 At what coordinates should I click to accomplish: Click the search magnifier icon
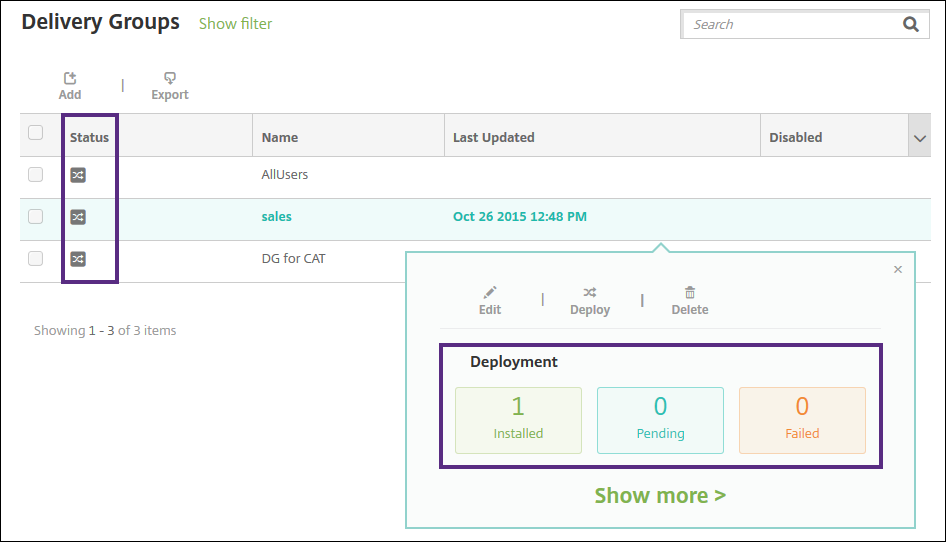pos(910,24)
